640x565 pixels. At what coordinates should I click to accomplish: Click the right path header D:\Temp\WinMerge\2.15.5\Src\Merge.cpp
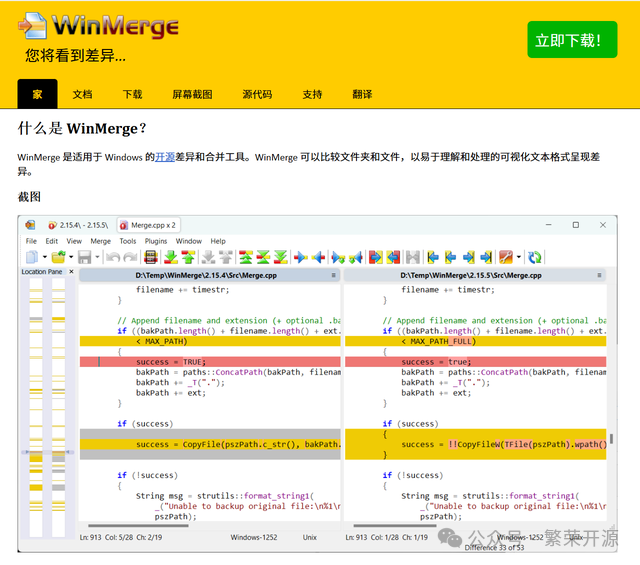coord(471,276)
